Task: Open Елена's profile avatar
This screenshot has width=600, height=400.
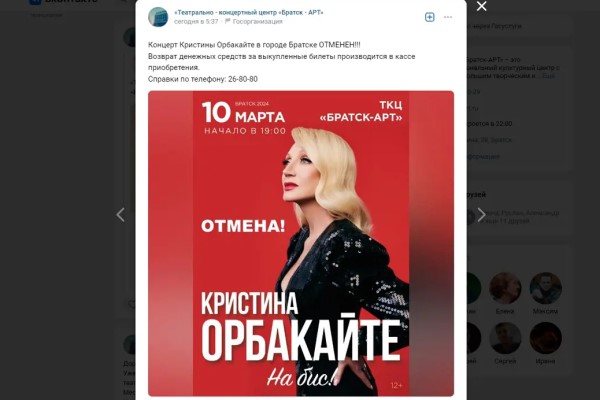Action: [x=505, y=288]
